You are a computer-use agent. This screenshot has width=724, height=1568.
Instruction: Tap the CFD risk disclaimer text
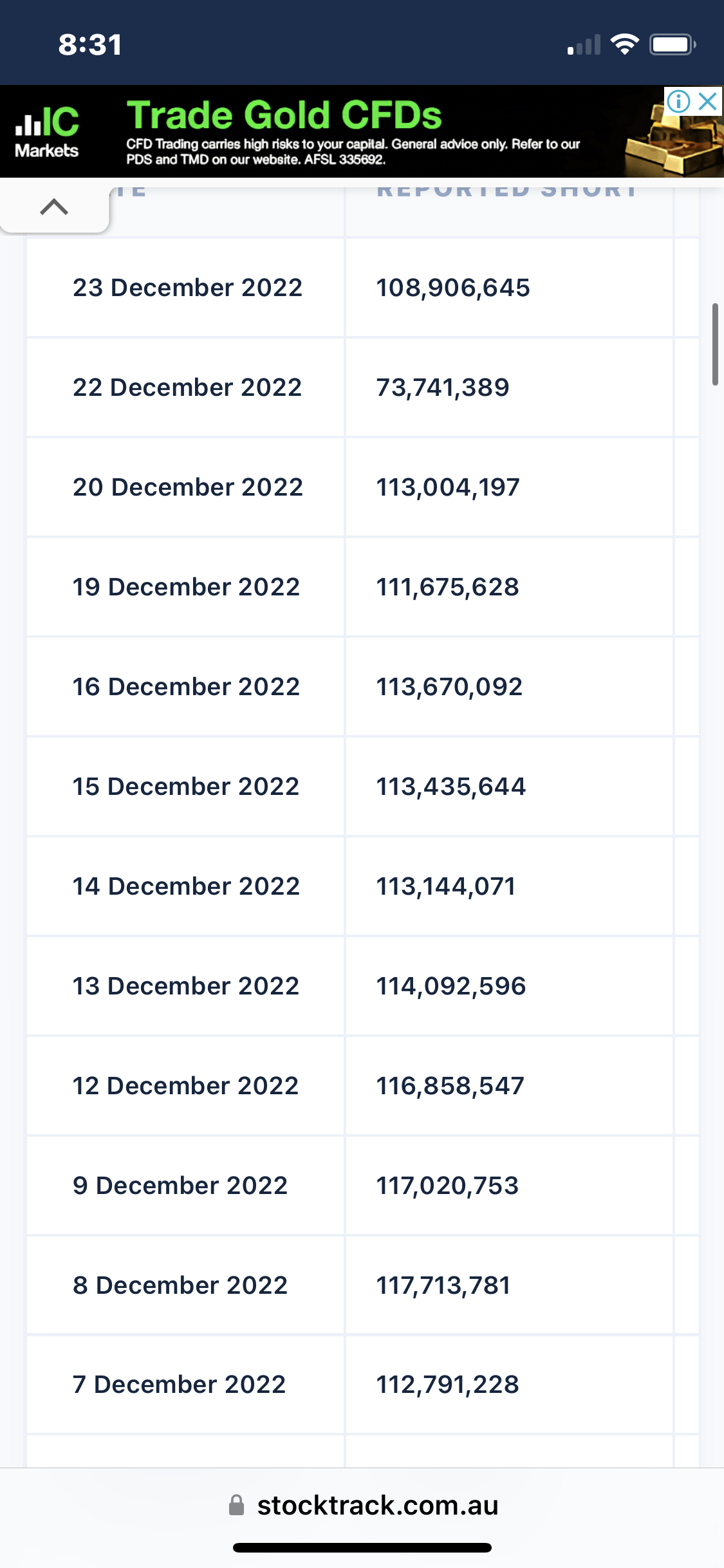pyautogui.click(x=353, y=152)
